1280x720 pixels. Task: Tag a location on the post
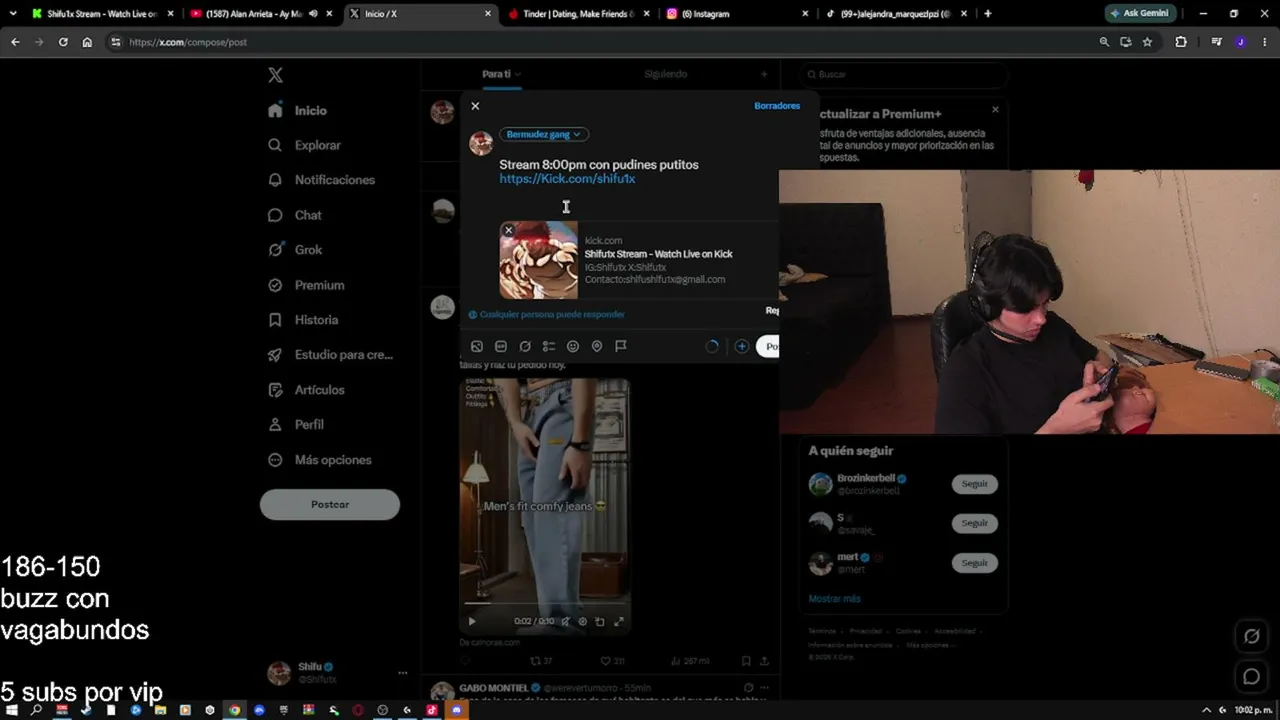click(x=597, y=346)
